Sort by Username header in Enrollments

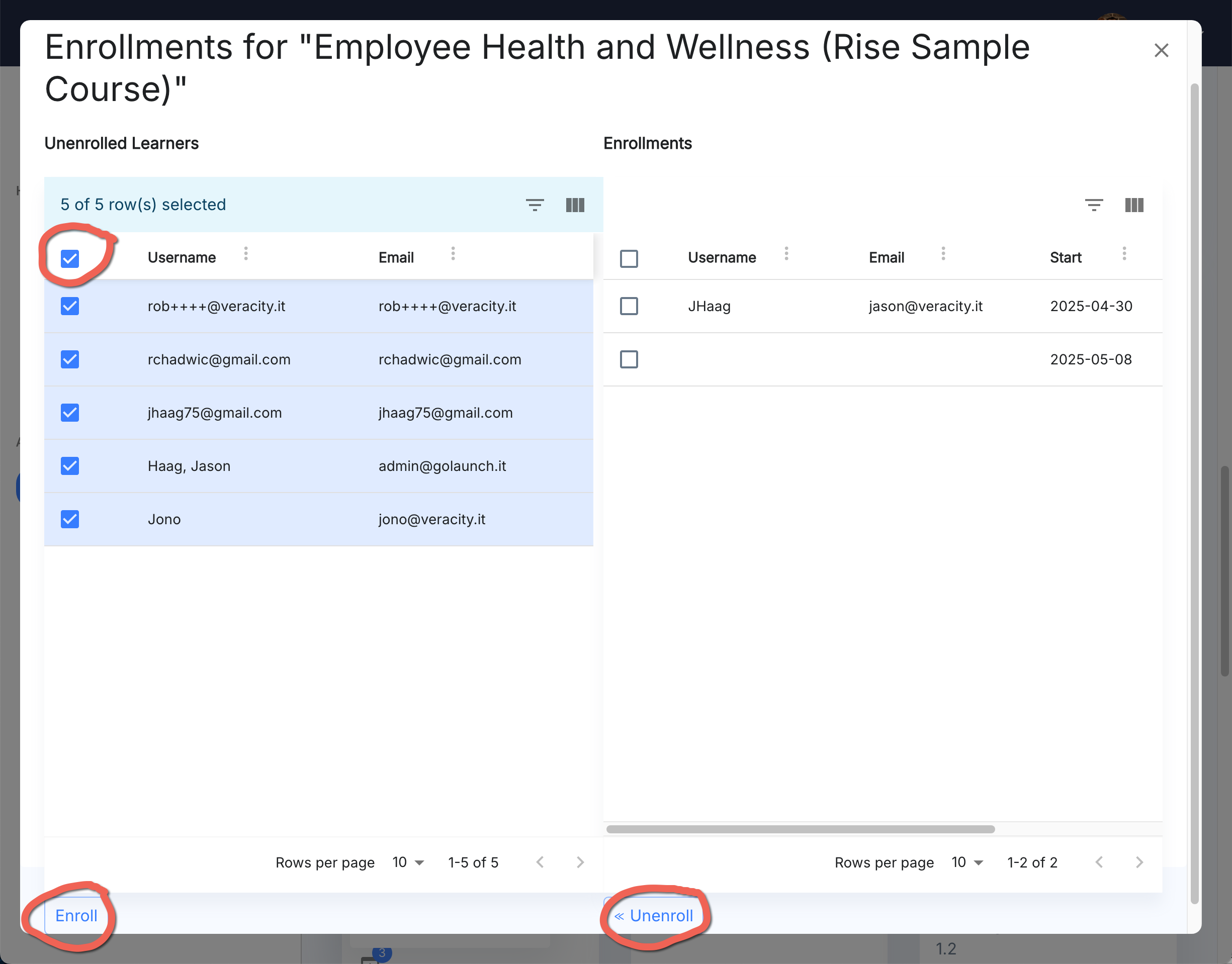click(x=722, y=258)
